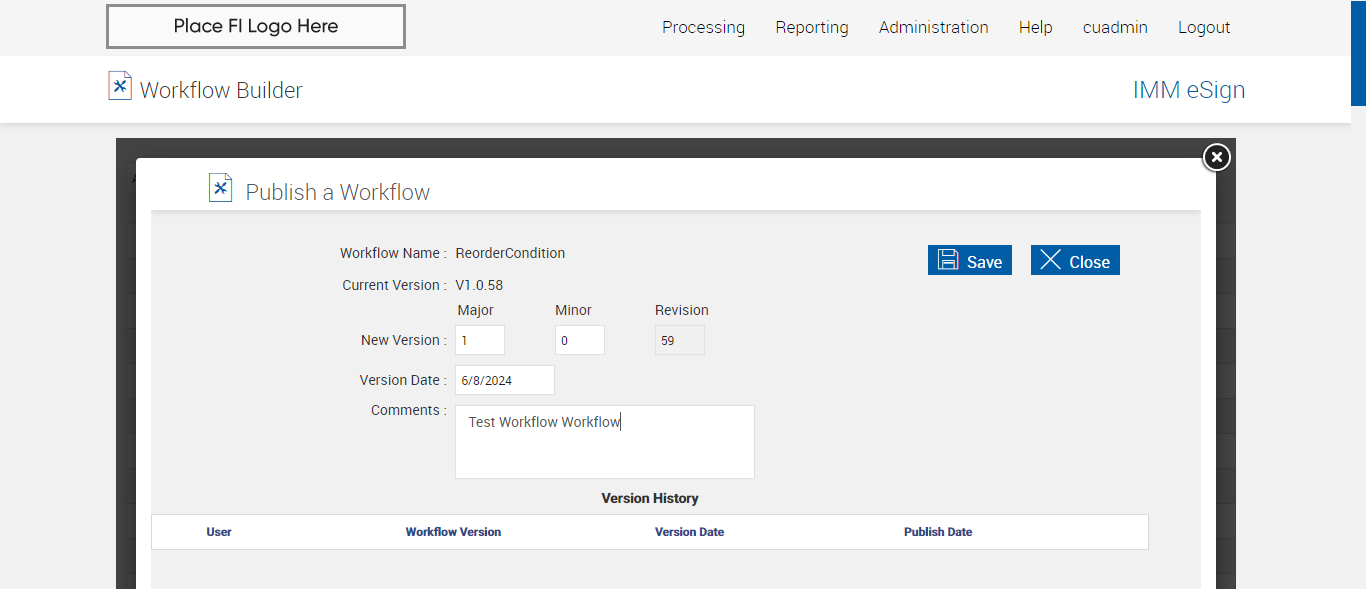
Task: Click the Place FI Logo Here placeholder
Action: [256, 27]
